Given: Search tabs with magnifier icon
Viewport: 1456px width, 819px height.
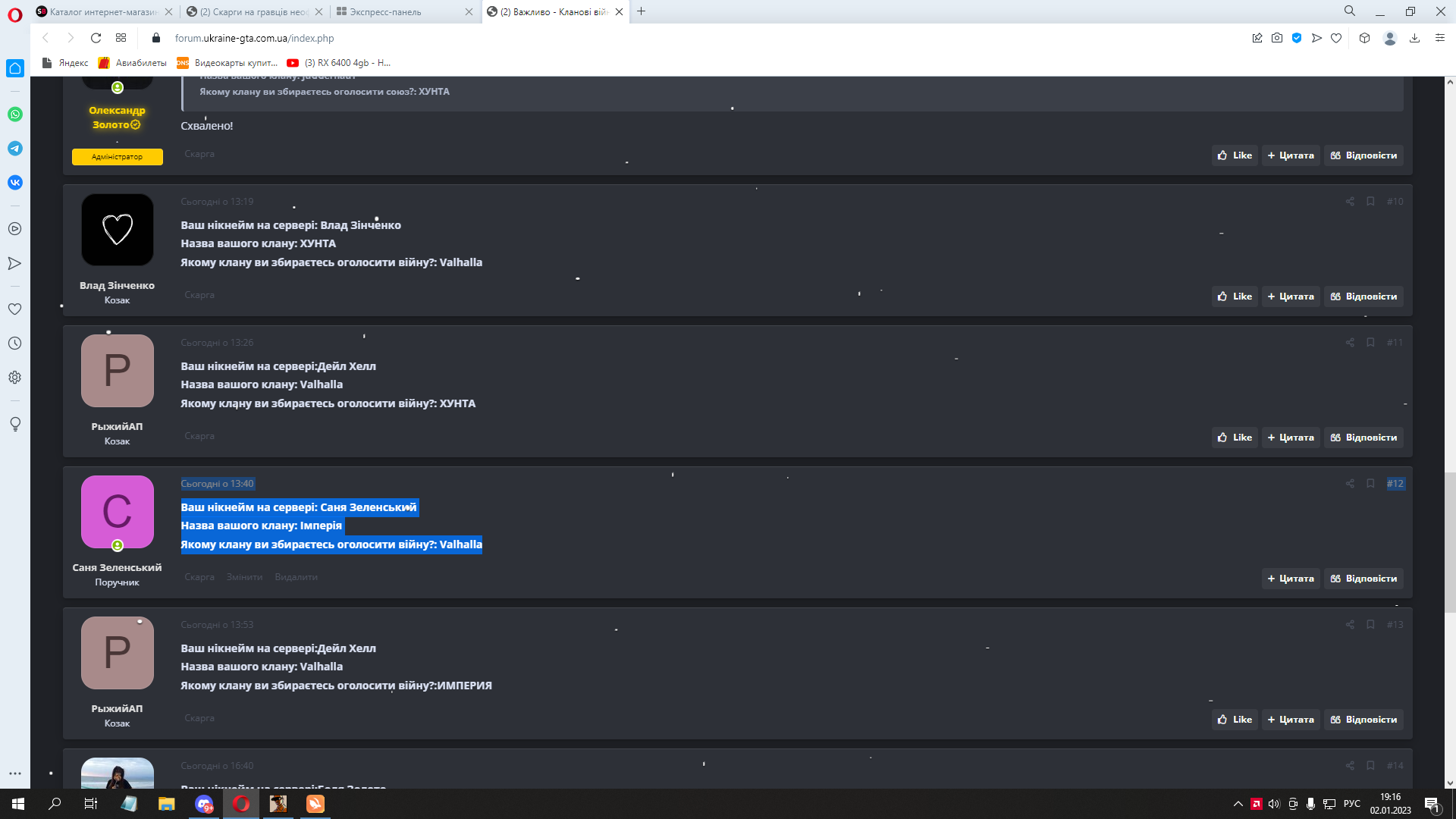Looking at the screenshot, I should (1350, 11).
